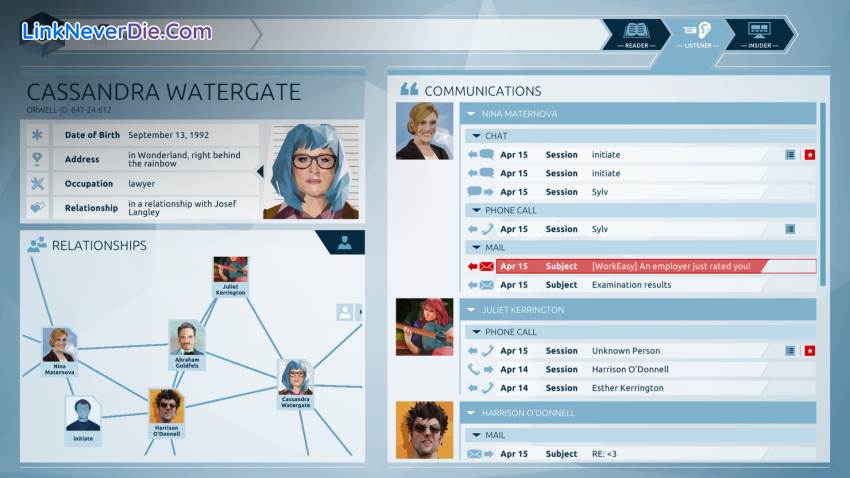Click the address in Wonderland text

pos(184,159)
